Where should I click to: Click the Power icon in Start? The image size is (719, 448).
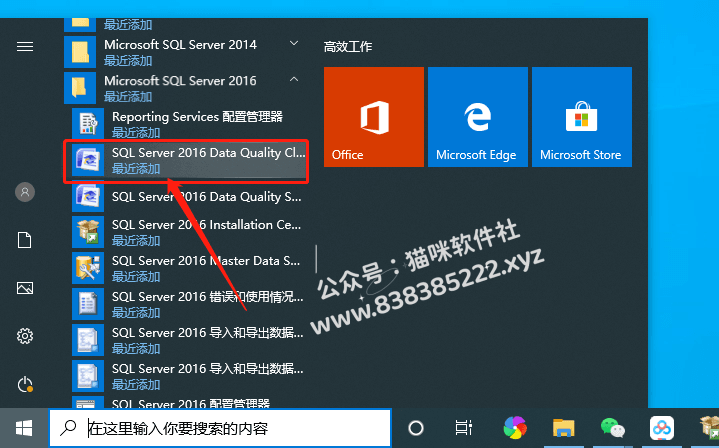tap(25, 384)
